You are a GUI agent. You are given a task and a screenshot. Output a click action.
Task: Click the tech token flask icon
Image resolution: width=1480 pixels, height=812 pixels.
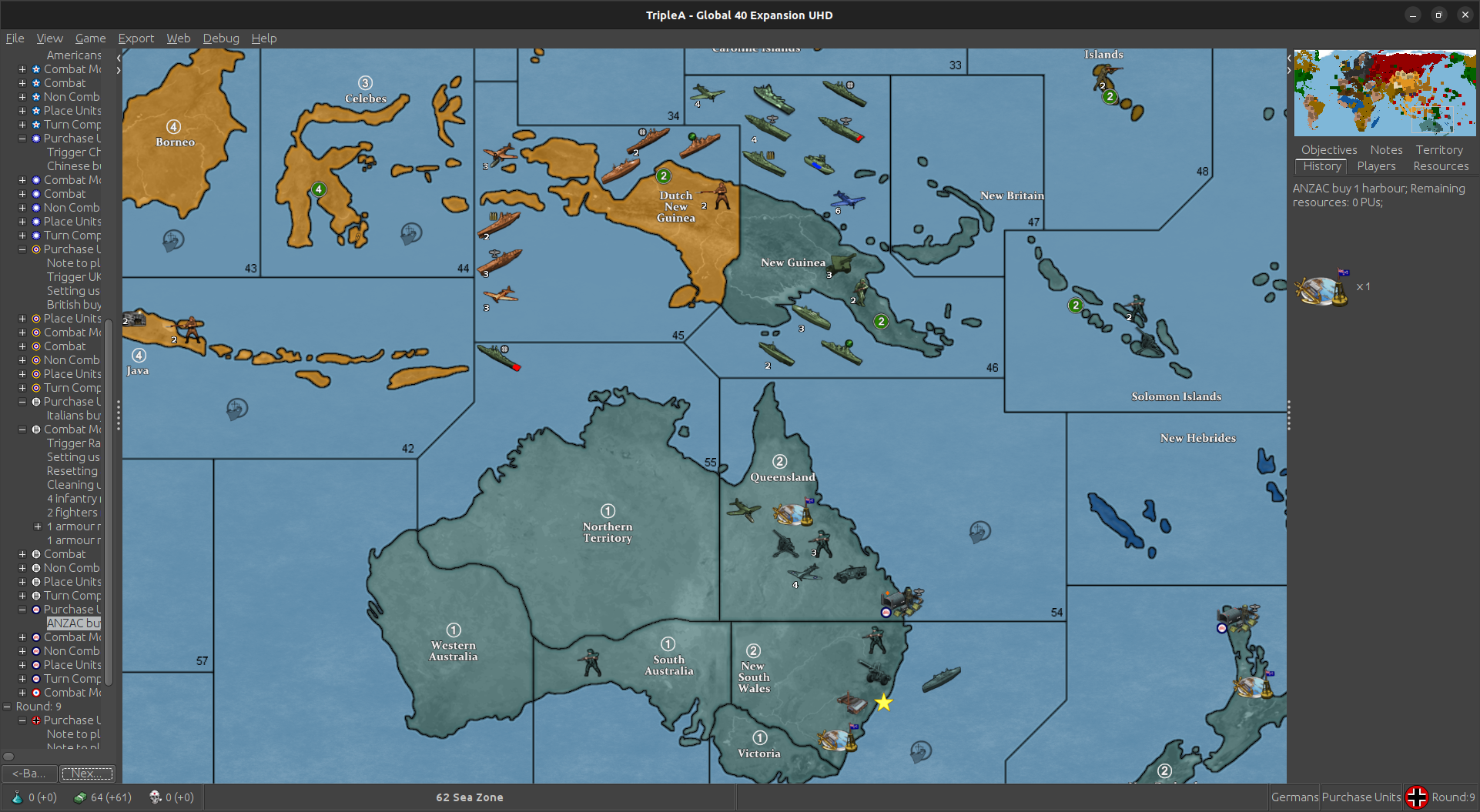tap(17, 797)
